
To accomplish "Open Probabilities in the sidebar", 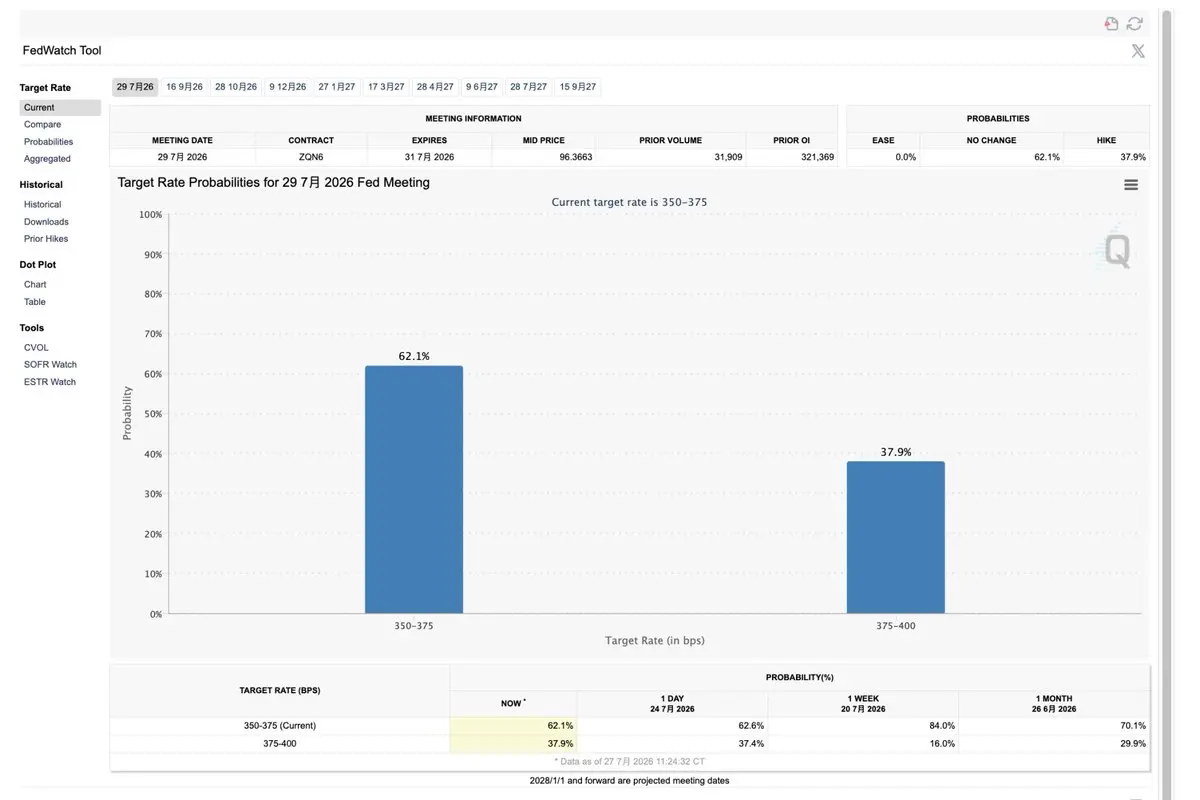I will point(49,142).
